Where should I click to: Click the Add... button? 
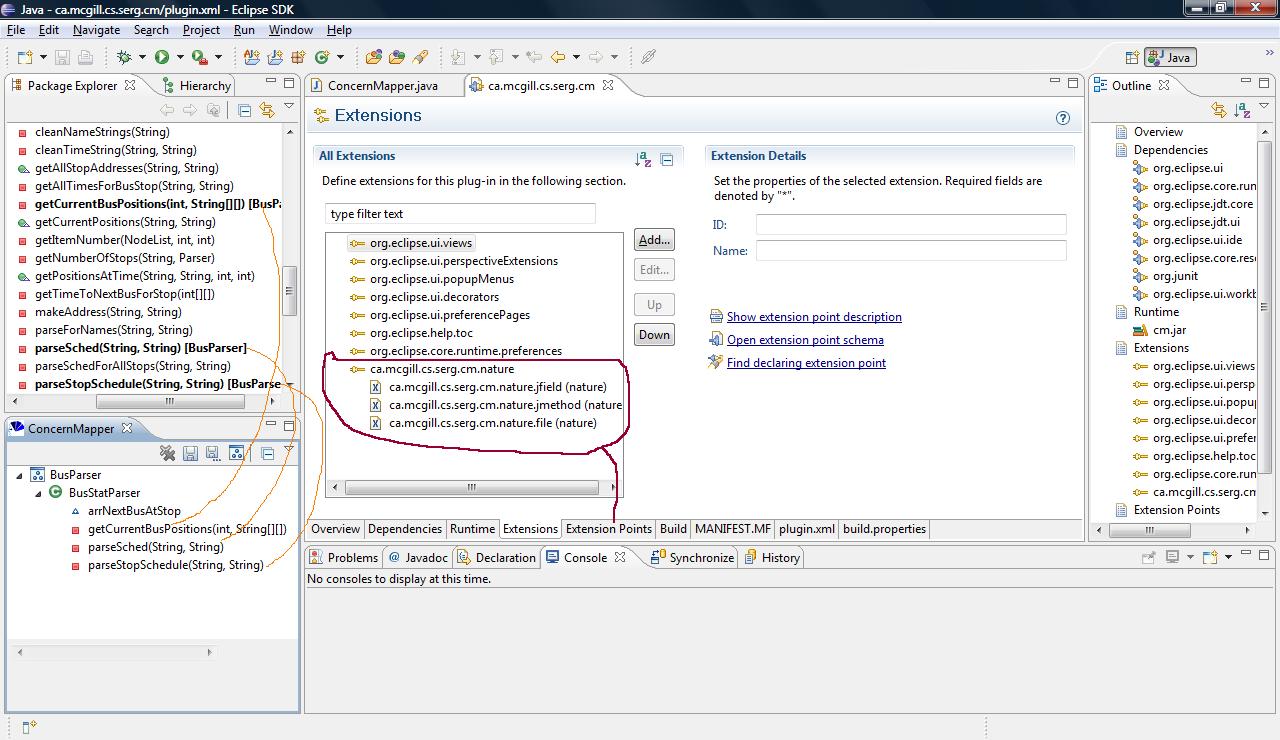point(654,240)
